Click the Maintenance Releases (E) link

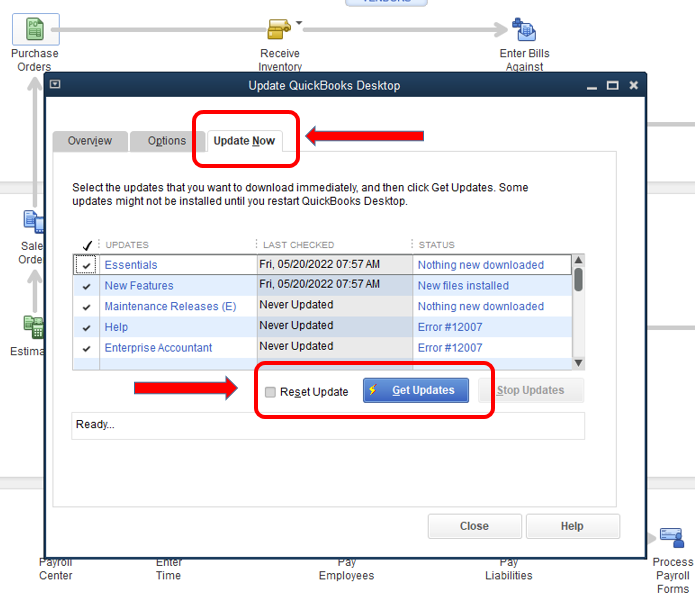tap(170, 306)
